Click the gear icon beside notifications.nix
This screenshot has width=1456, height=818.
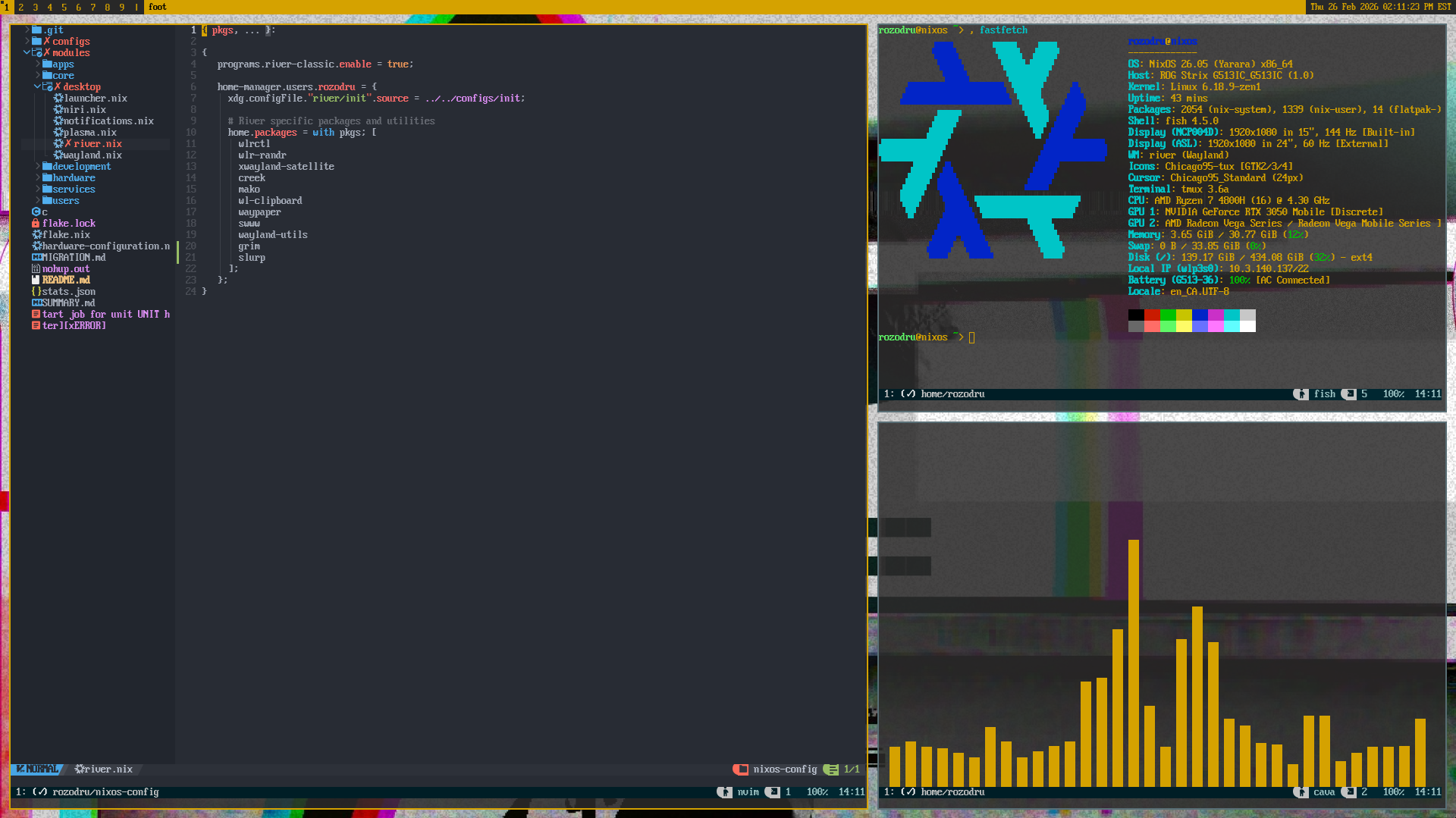58,121
